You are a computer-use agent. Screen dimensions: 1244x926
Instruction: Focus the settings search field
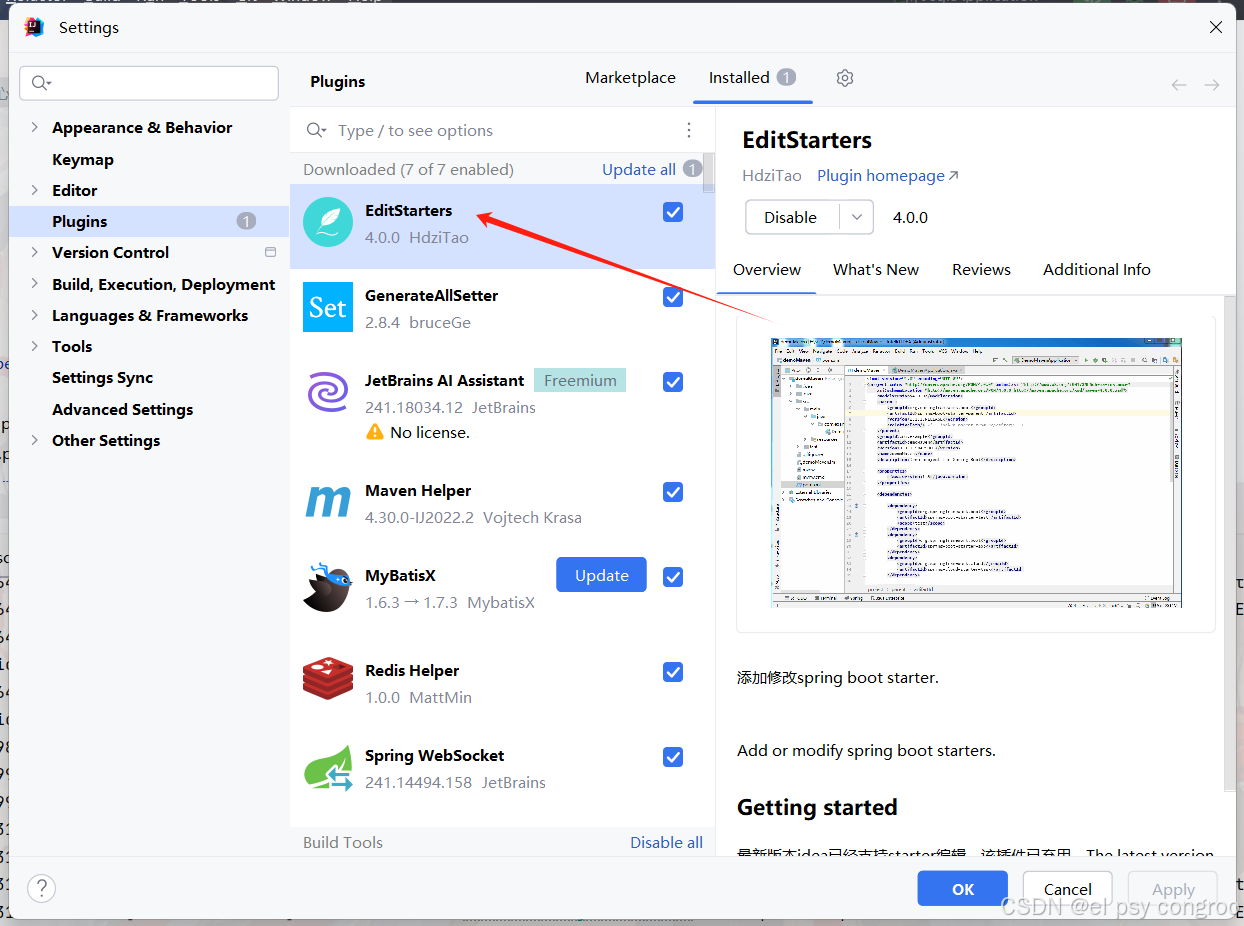point(149,83)
